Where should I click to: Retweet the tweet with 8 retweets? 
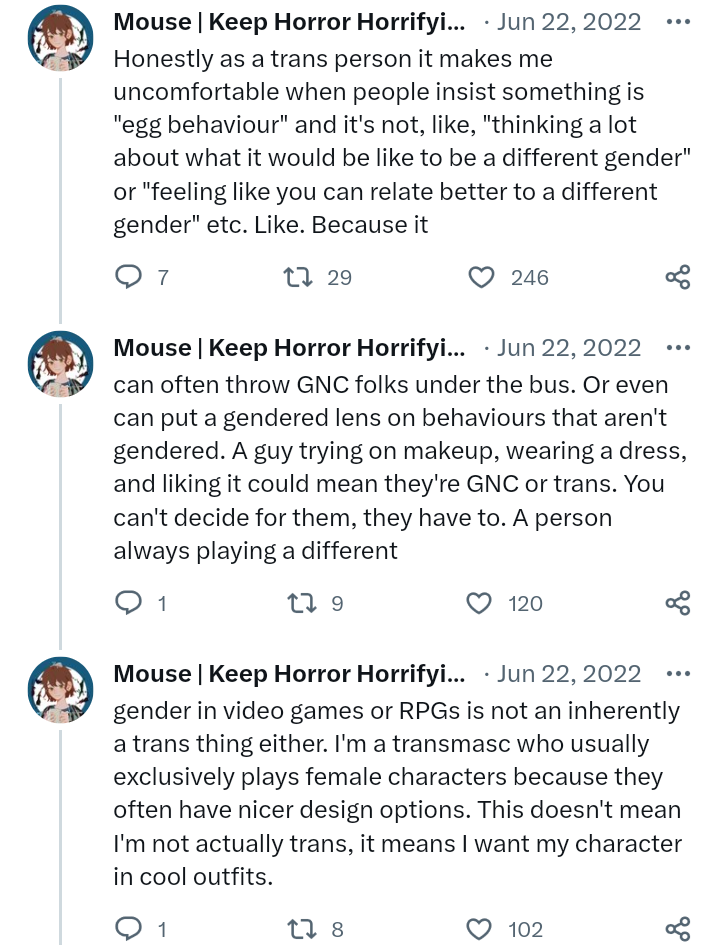click(x=299, y=929)
